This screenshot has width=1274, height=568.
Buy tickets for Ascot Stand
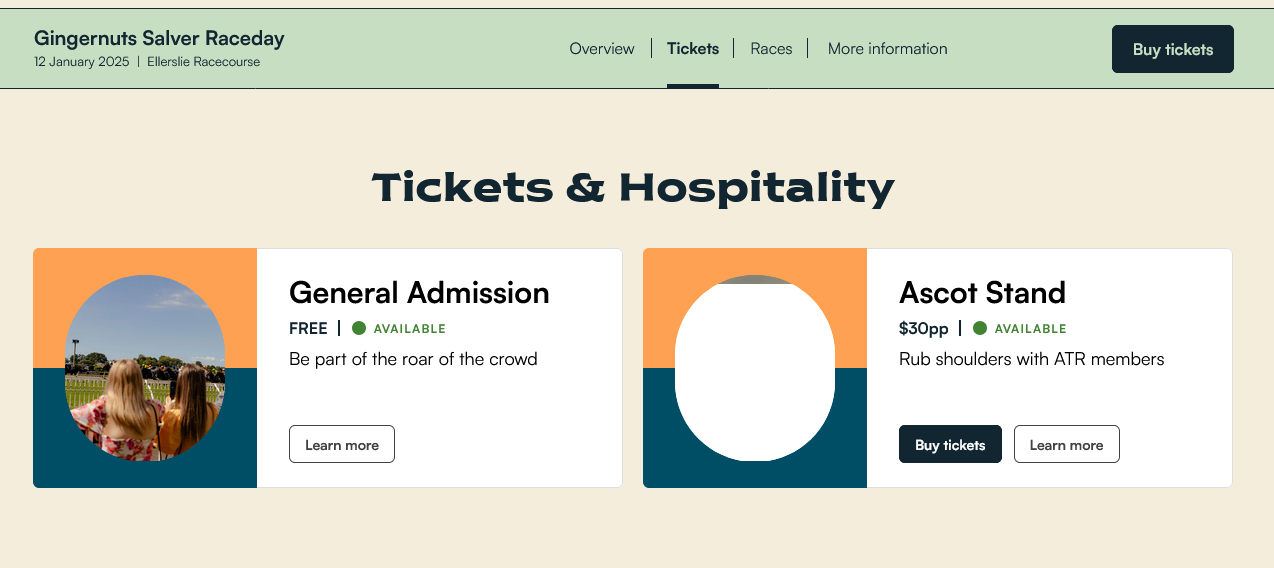point(950,444)
